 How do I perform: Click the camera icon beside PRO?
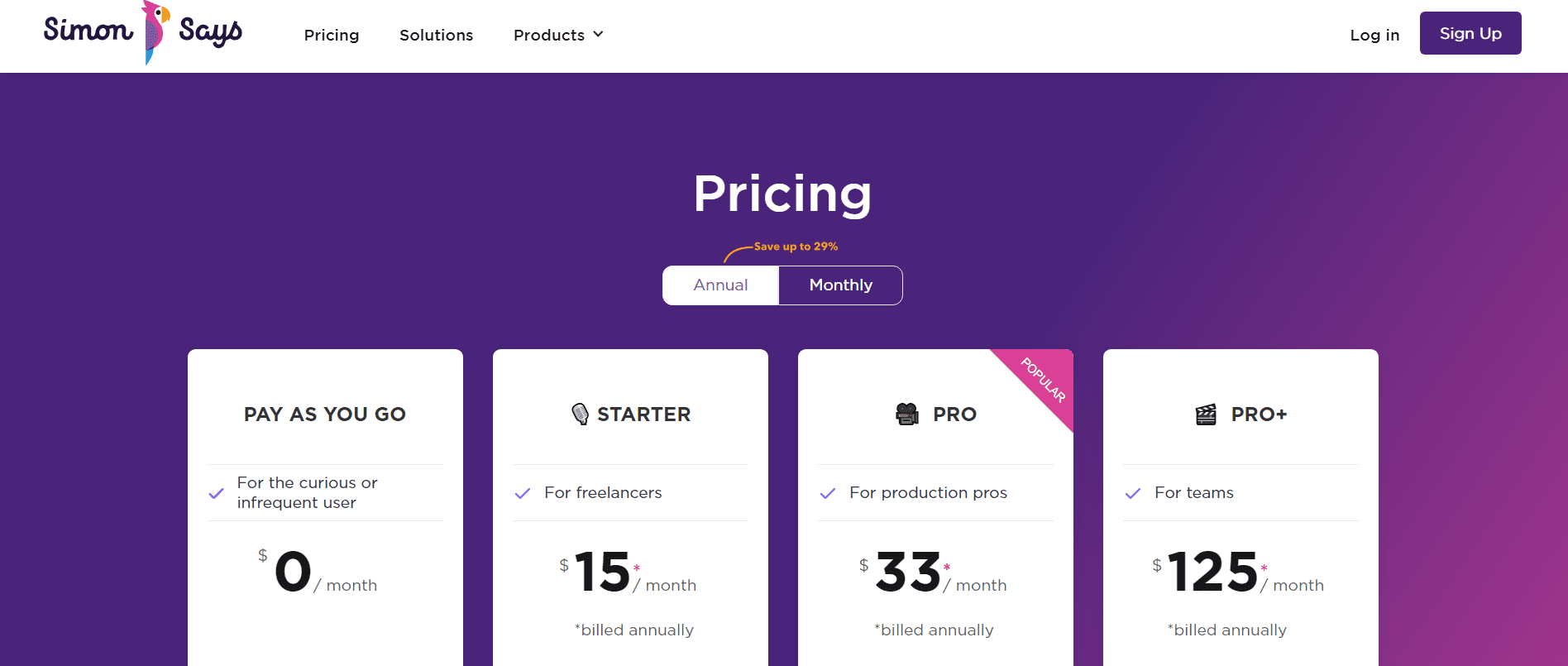click(907, 414)
